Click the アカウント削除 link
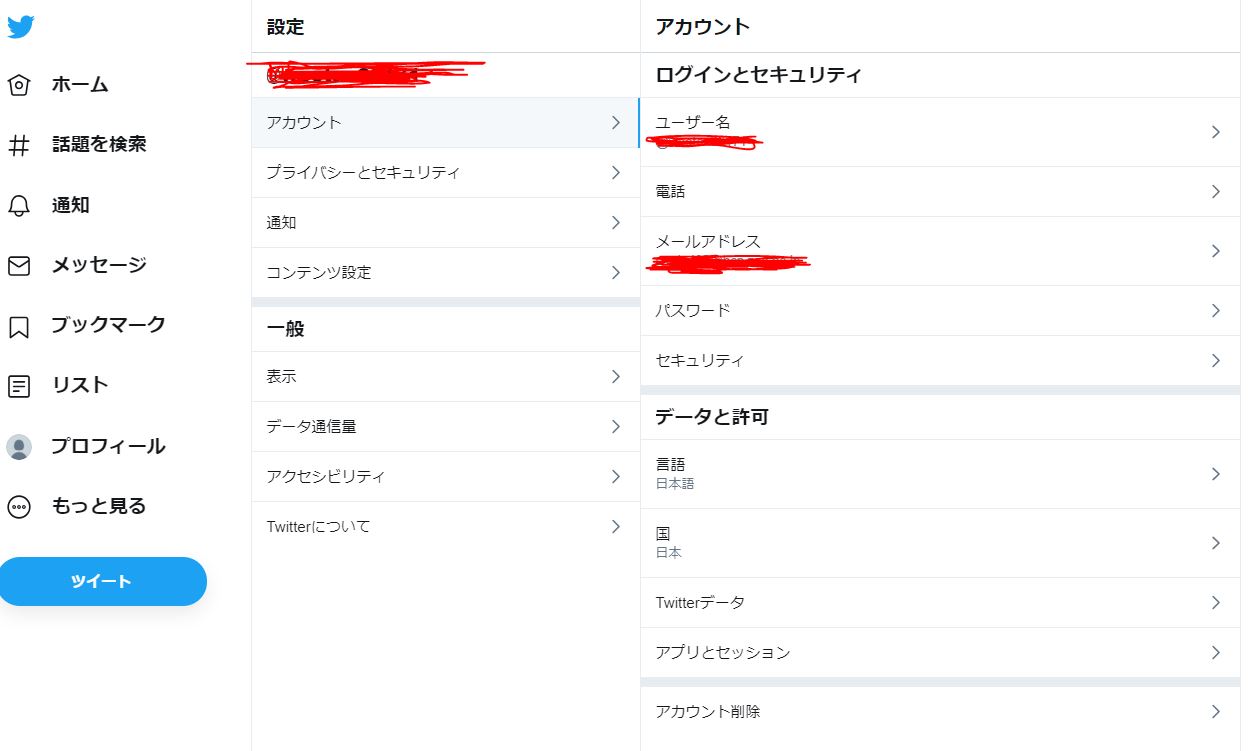1250x751 pixels. pos(708,712)
